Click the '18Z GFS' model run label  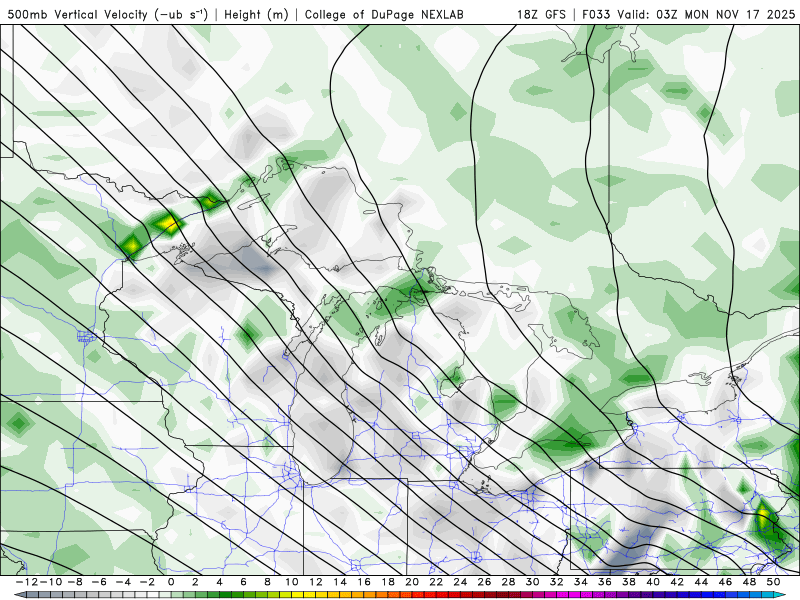click(x=541, y=14)
